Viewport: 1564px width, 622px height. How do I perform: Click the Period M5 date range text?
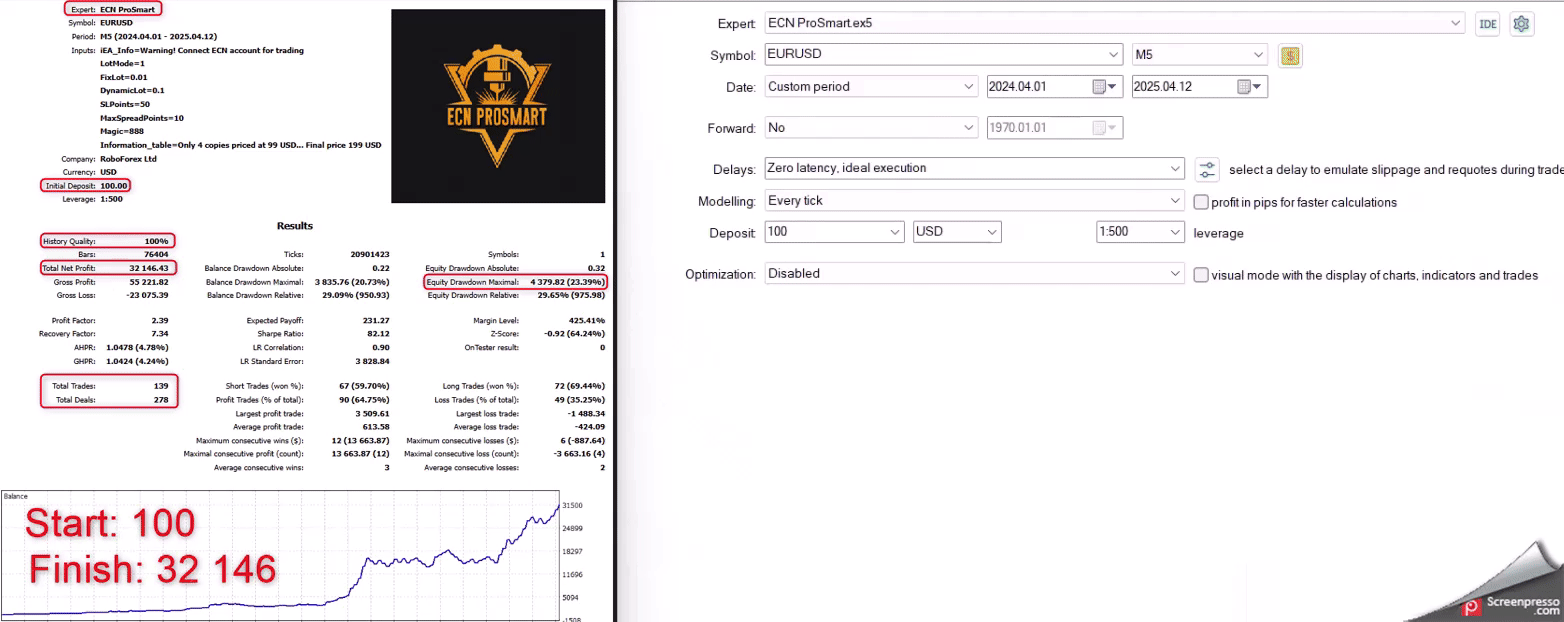[159, 36]
